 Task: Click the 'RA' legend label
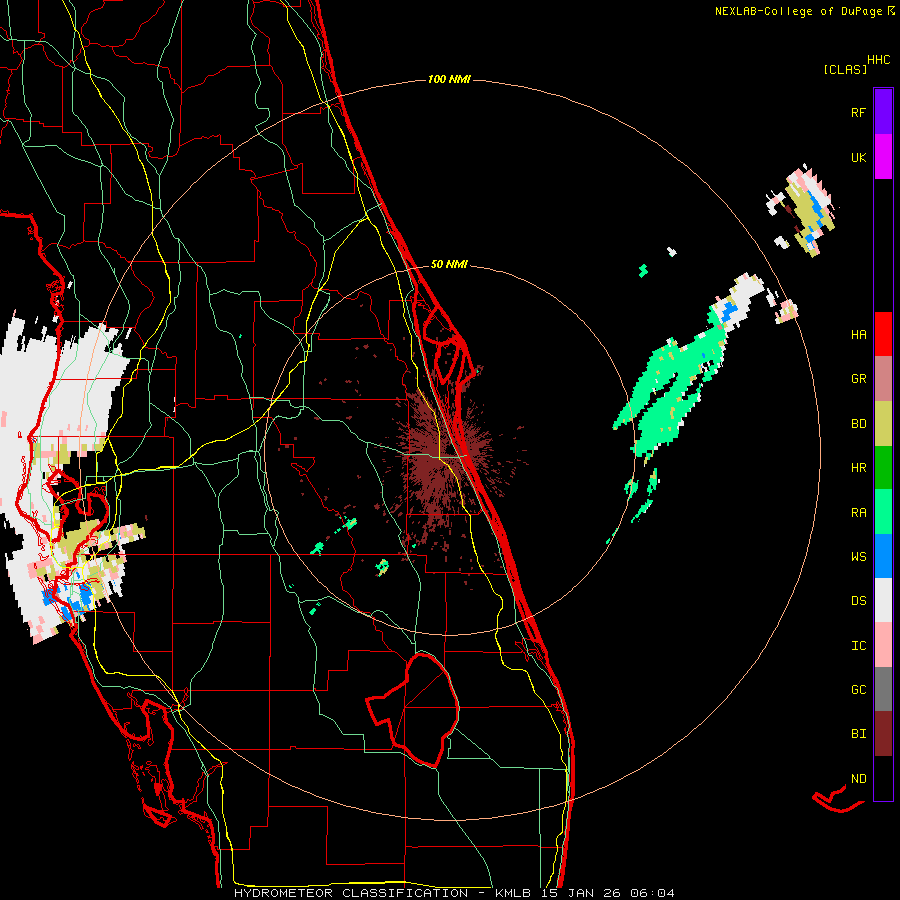(x=858, y=513)
